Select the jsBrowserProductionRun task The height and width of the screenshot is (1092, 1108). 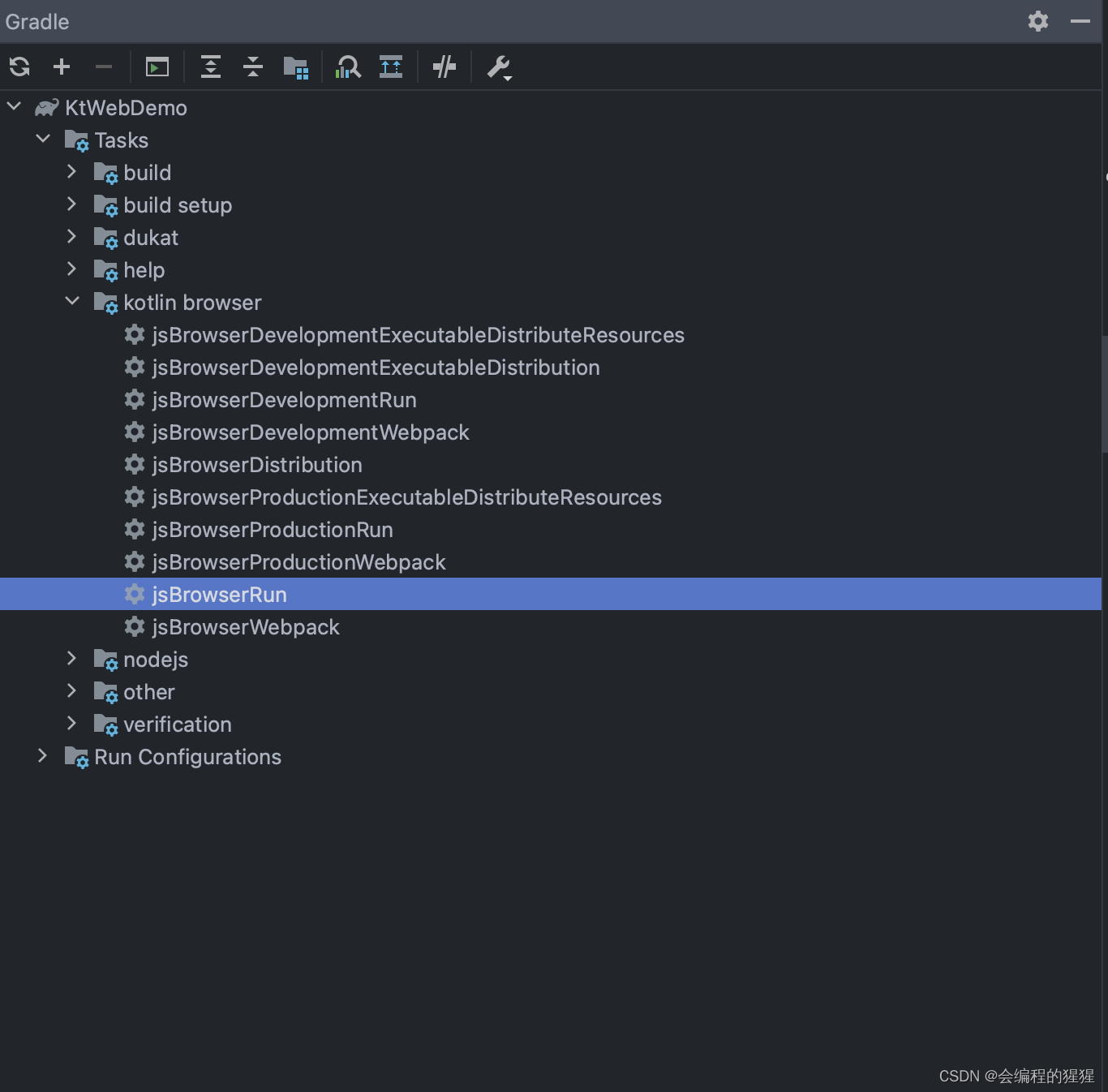pyautogui.click(x=273, y=530)
